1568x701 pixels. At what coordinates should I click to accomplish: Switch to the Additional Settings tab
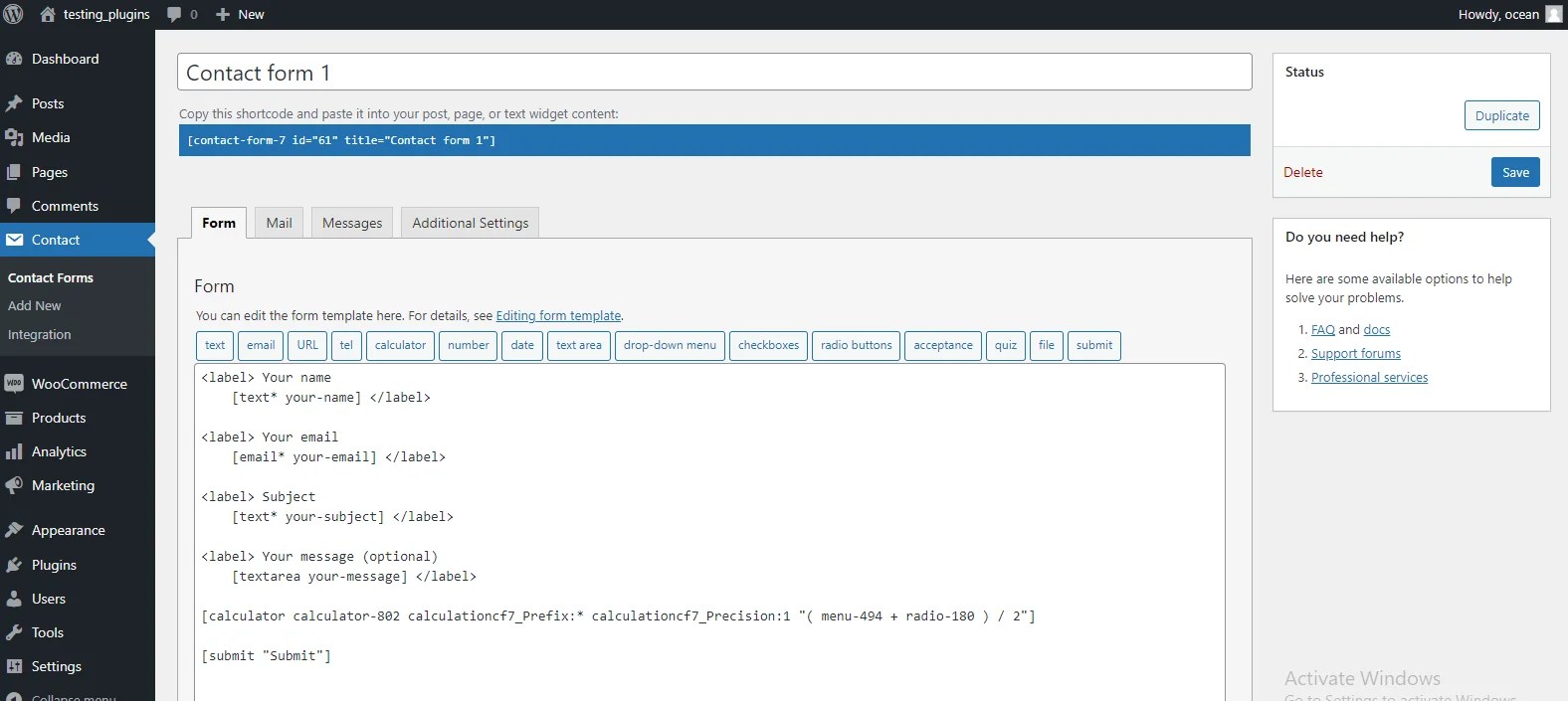point(471,223)
